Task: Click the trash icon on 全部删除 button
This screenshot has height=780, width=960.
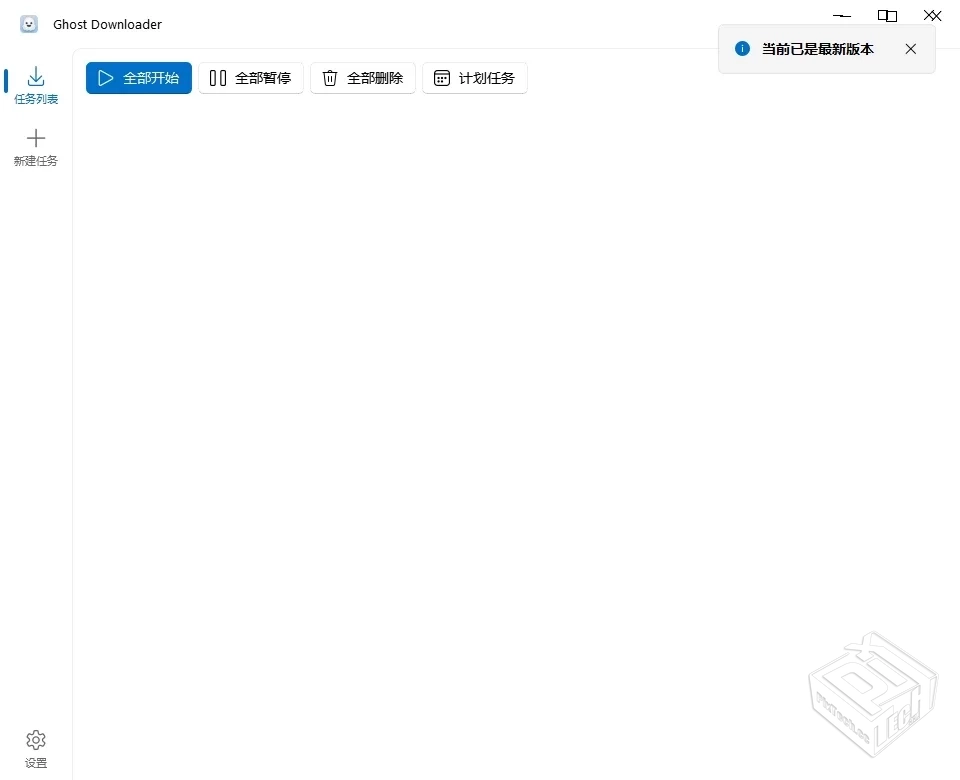Action: coord(330,78)
